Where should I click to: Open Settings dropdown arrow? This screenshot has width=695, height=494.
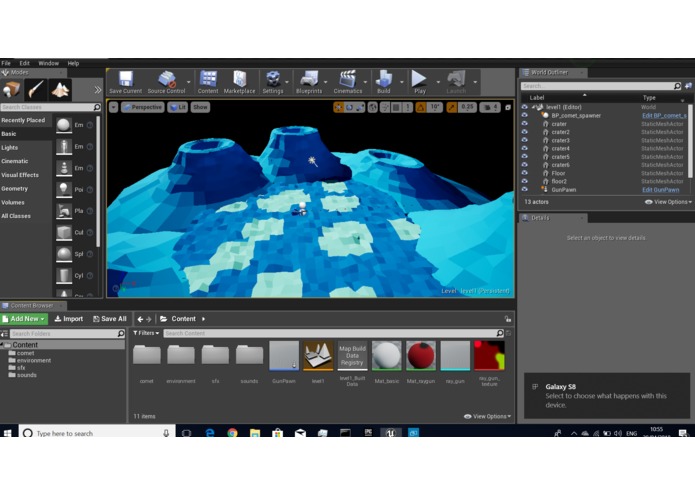tap(287, 82)
